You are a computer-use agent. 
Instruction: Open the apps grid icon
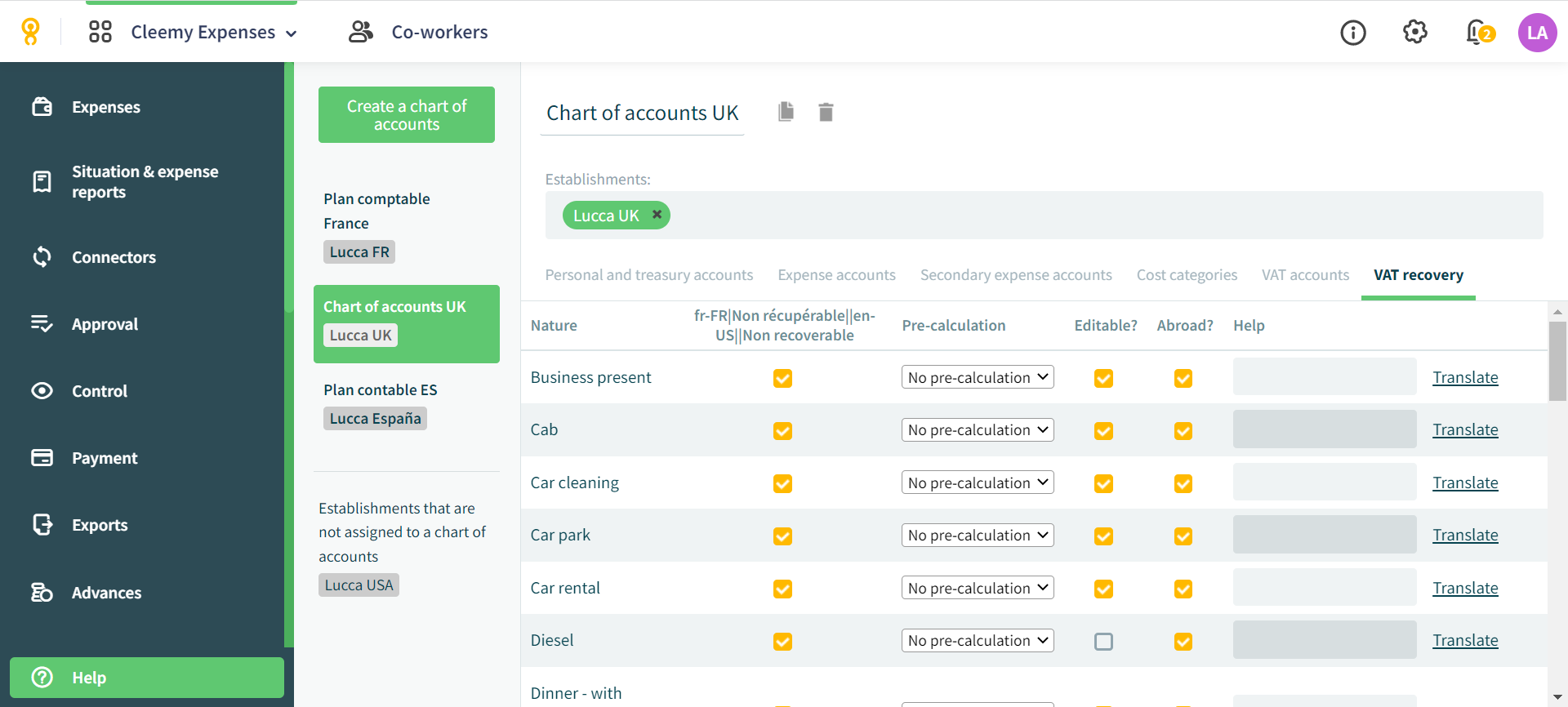pos(100,32)
